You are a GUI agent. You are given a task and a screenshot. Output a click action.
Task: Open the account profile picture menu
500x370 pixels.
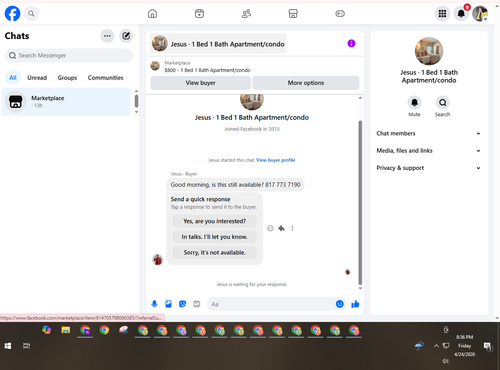point(480,14)
